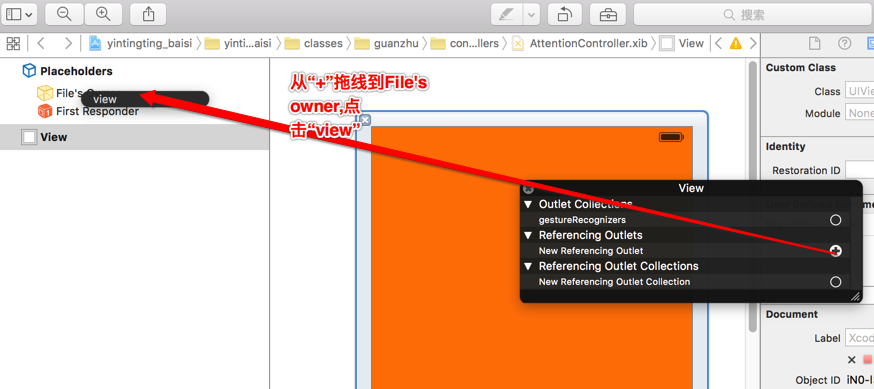
Task: Collapse the Outlet Collections section
Action: 528,205
